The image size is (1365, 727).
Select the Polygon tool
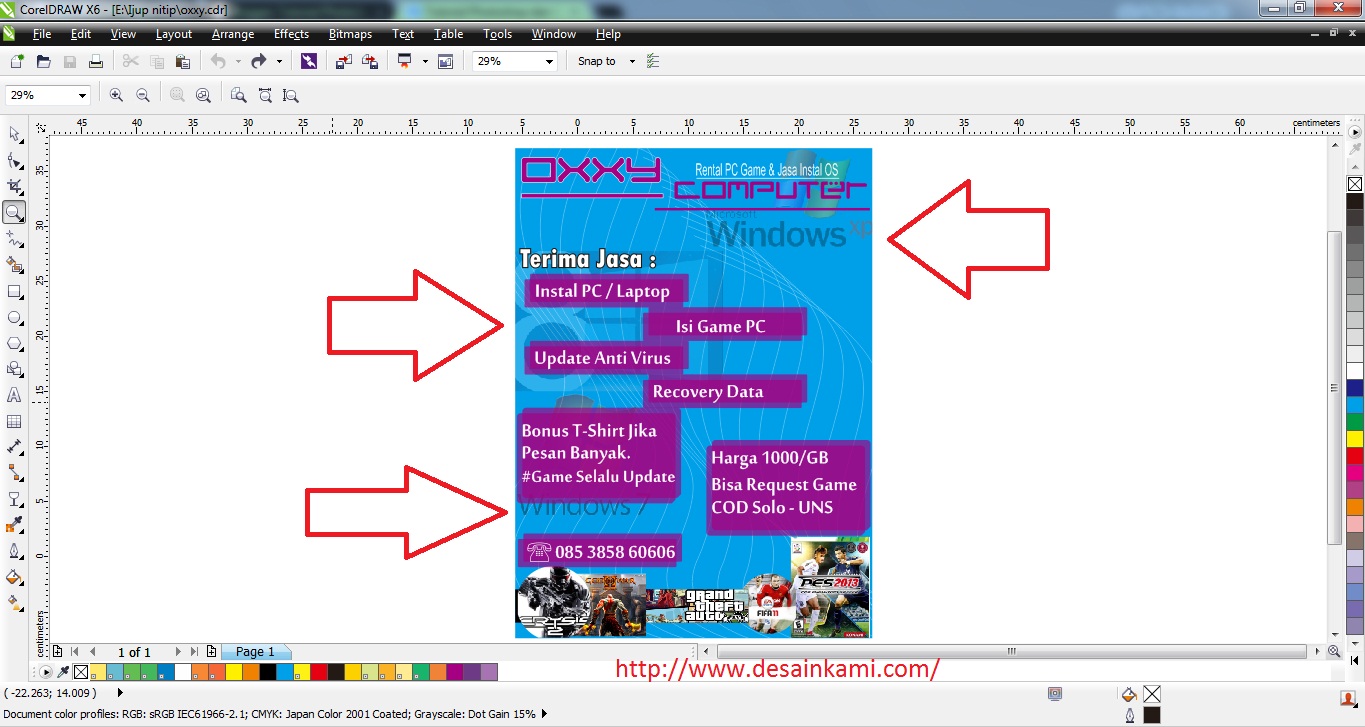(14, 343)
